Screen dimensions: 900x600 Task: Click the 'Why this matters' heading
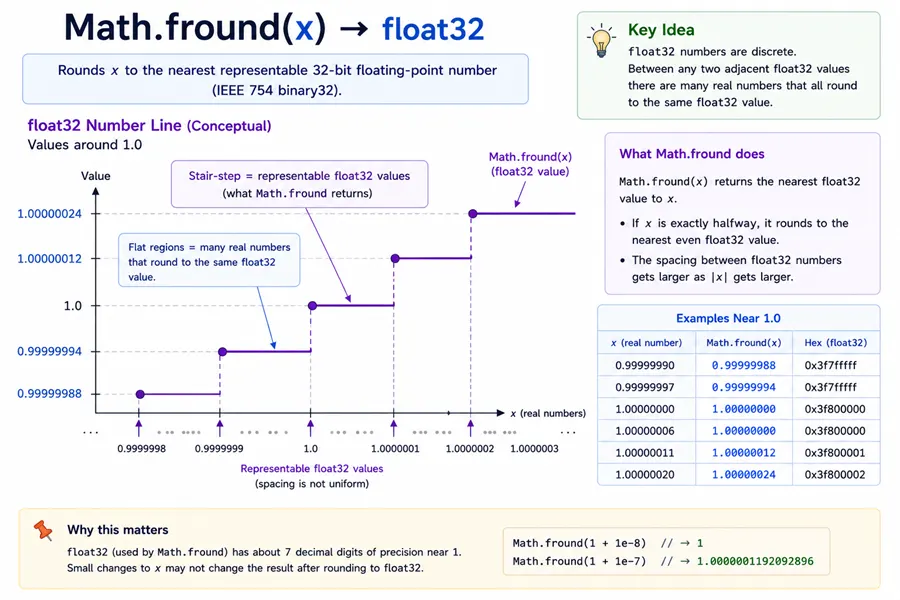tap(118, 529)
